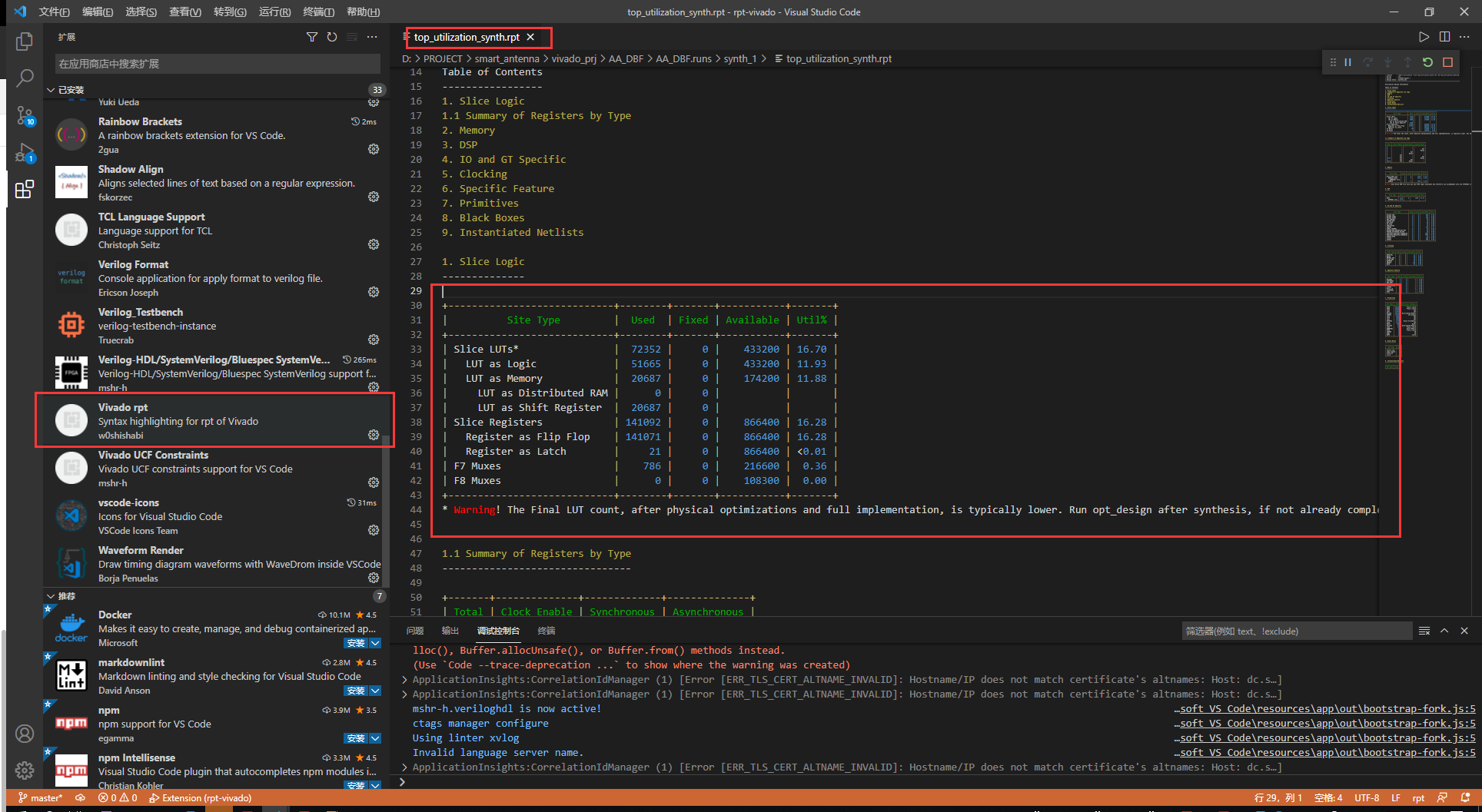The image size is (1482, 812).
Task: Click Extension (rpt-vivado) debug status item
Action: pos(200,798)
